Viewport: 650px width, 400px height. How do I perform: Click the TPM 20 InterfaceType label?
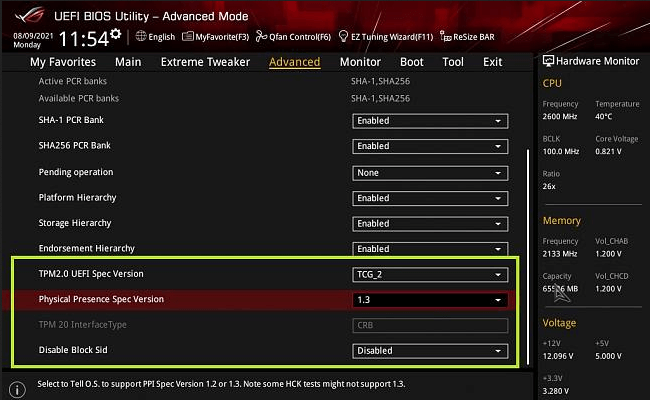(x=82, y=325)
